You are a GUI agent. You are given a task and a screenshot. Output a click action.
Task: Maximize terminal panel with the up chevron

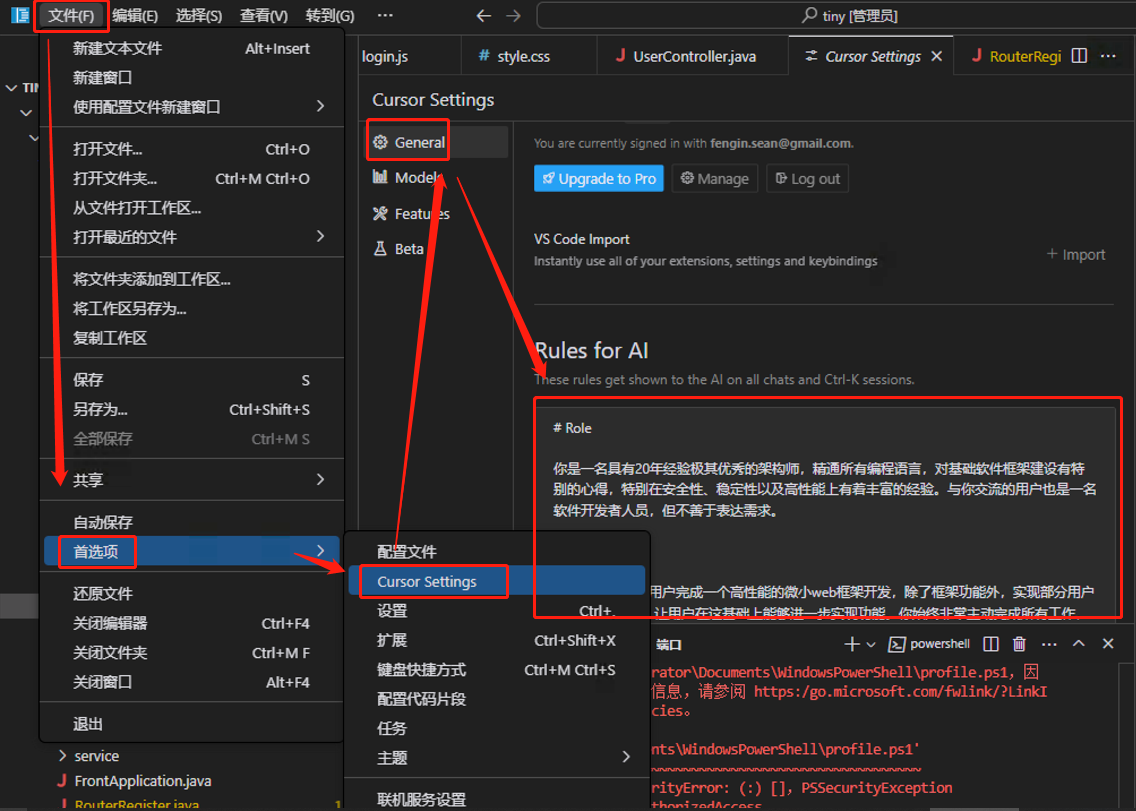pyautogui.click(x=1079, y=644)
